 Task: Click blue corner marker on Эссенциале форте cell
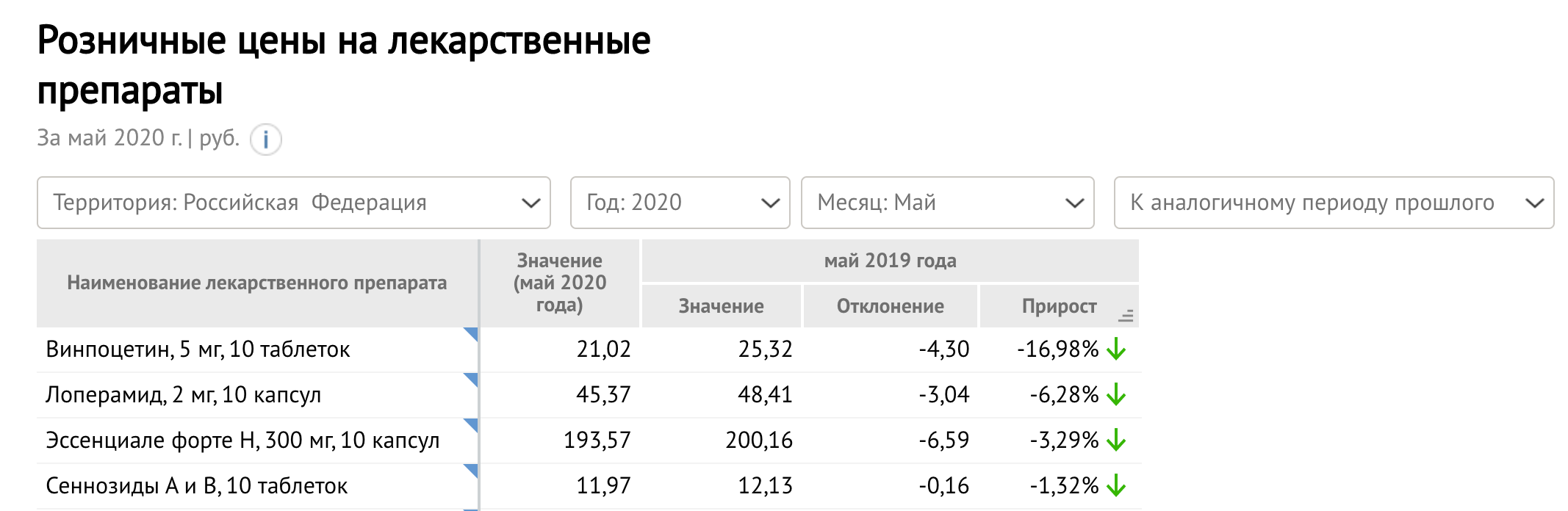coord(472,424)
